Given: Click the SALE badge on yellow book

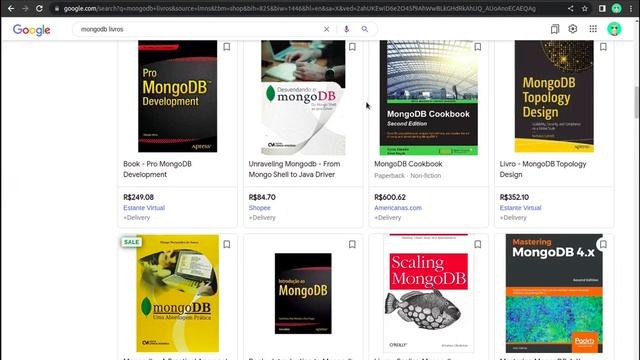Looking at the screenshot, I should [x=131, y=242].
